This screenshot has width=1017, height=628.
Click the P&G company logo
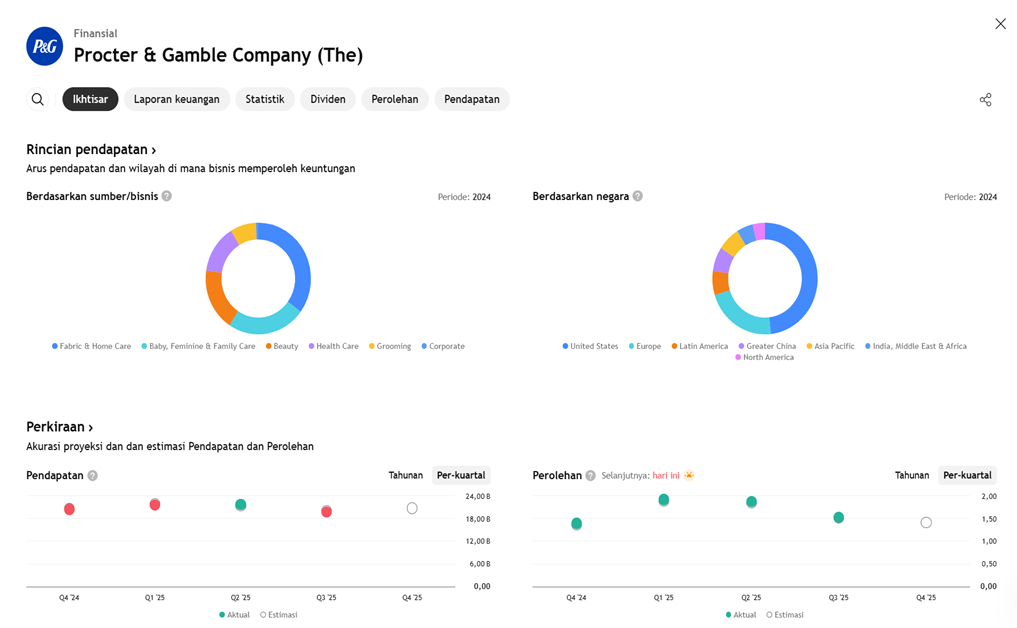[45, 46]
